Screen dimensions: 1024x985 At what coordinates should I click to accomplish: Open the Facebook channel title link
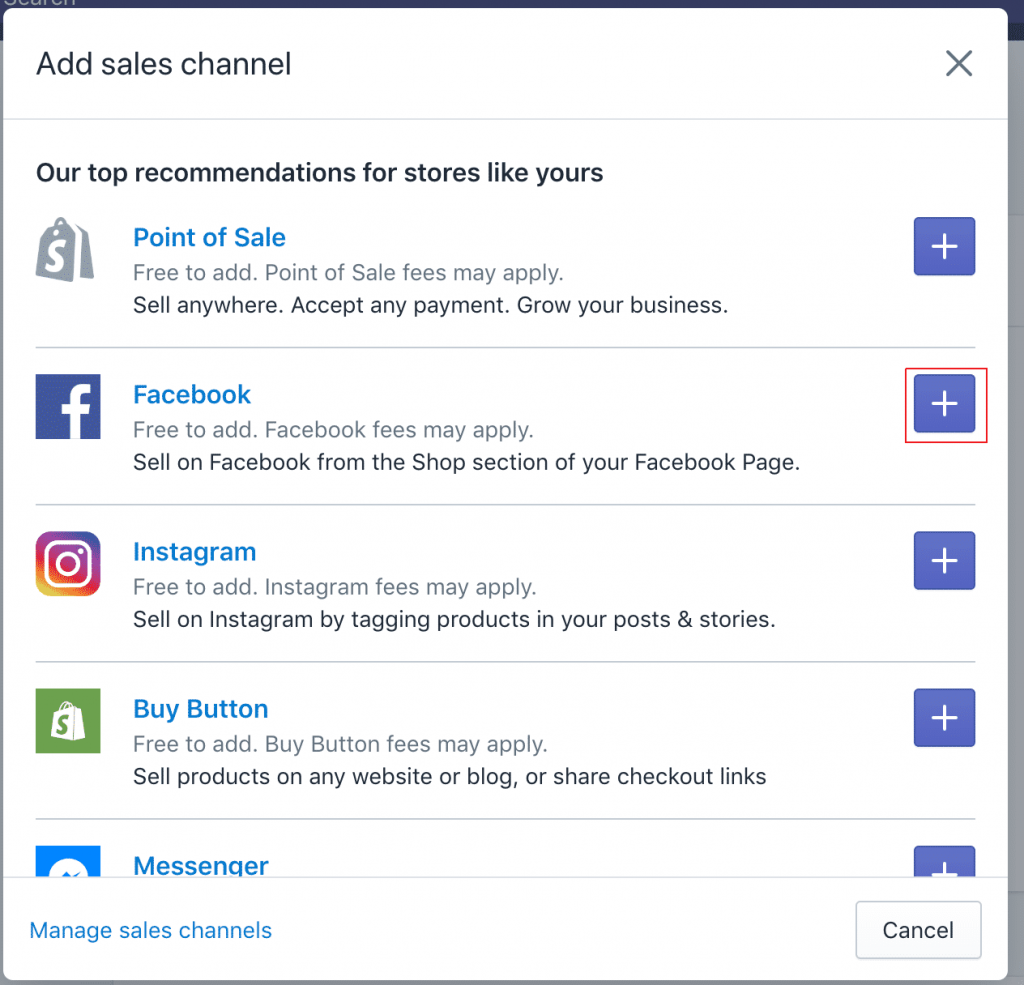(192, 395)
